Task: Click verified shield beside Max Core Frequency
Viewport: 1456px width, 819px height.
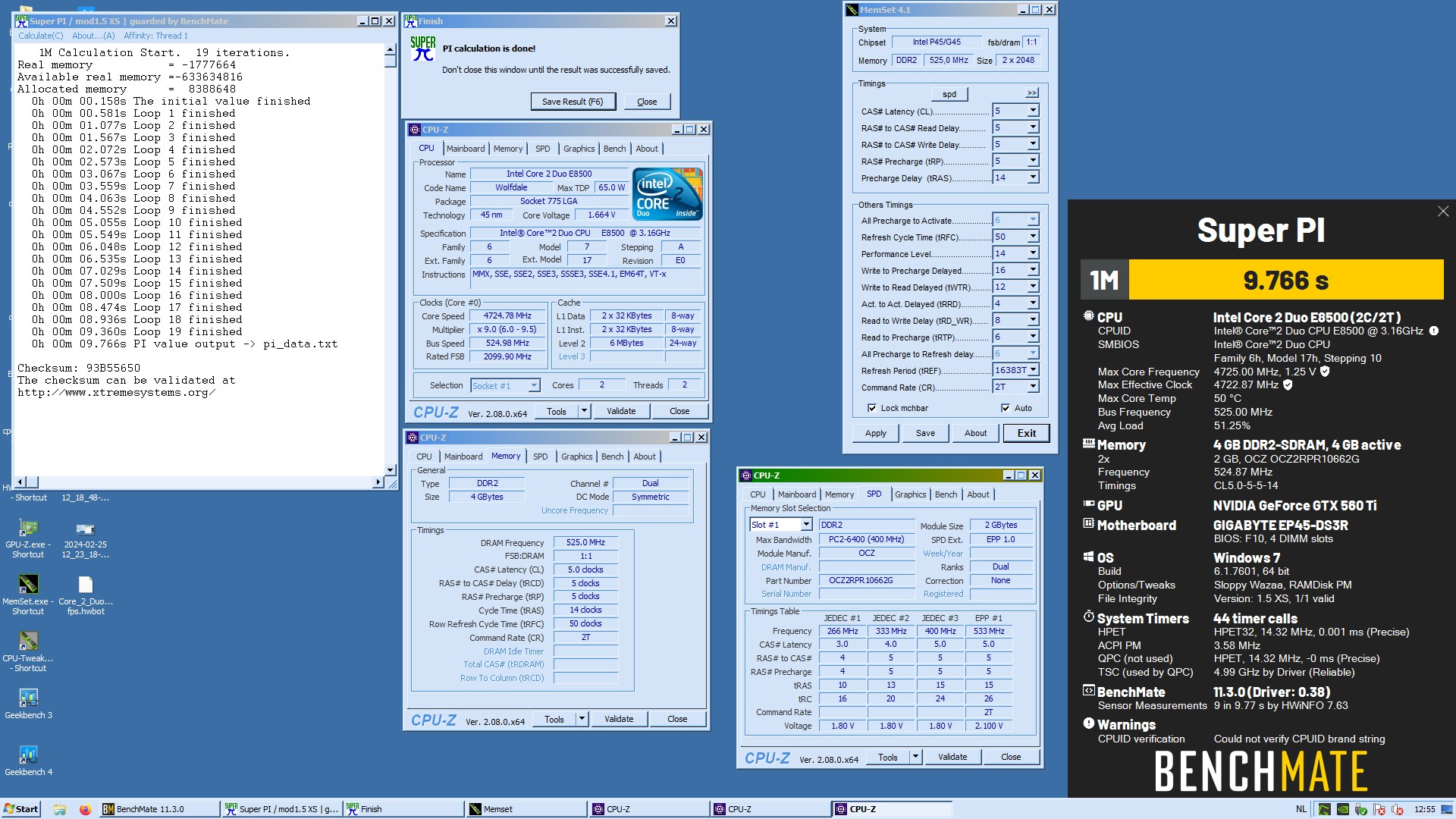Action: (x=1325, y=372)
